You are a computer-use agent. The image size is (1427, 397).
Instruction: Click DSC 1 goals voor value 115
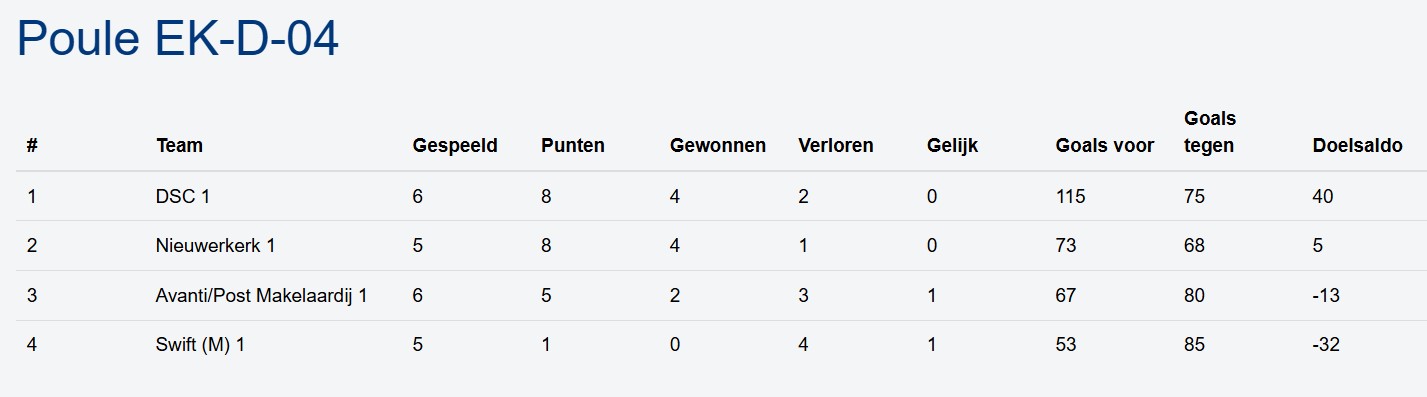point(1070,196)
